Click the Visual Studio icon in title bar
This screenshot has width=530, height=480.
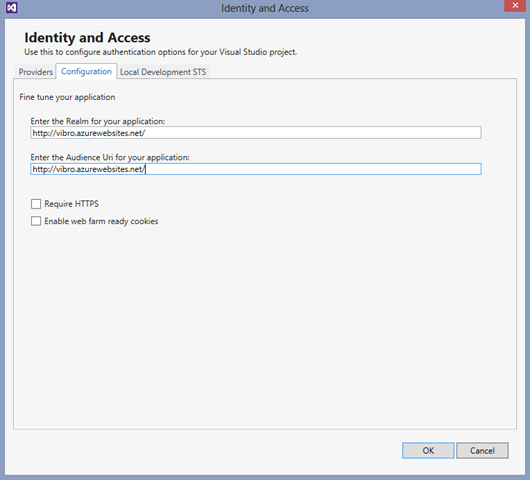pos(11,7)
